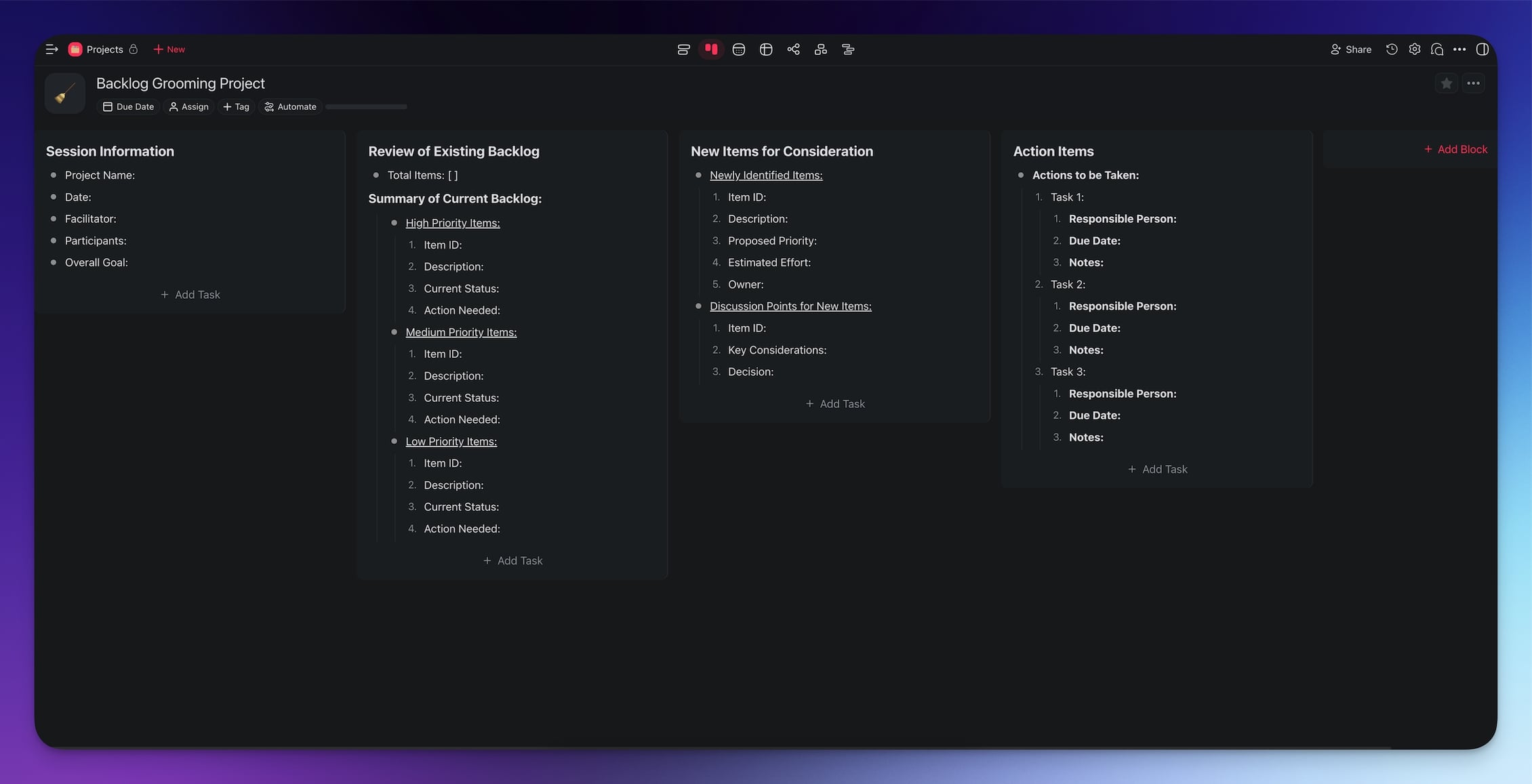Toggle the right side panel
Image resolution: width=1532 pixels, height=784 pixels.
1483,49
